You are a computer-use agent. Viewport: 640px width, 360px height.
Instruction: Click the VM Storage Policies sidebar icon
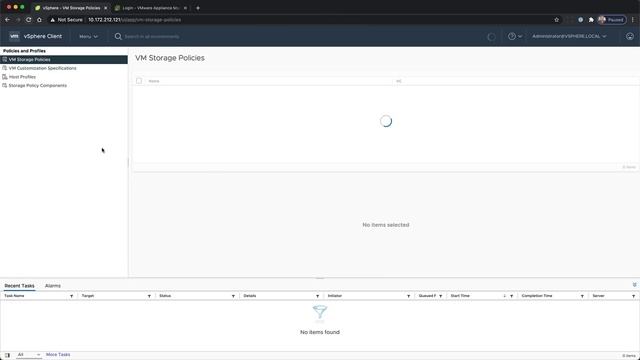(5, 59)
